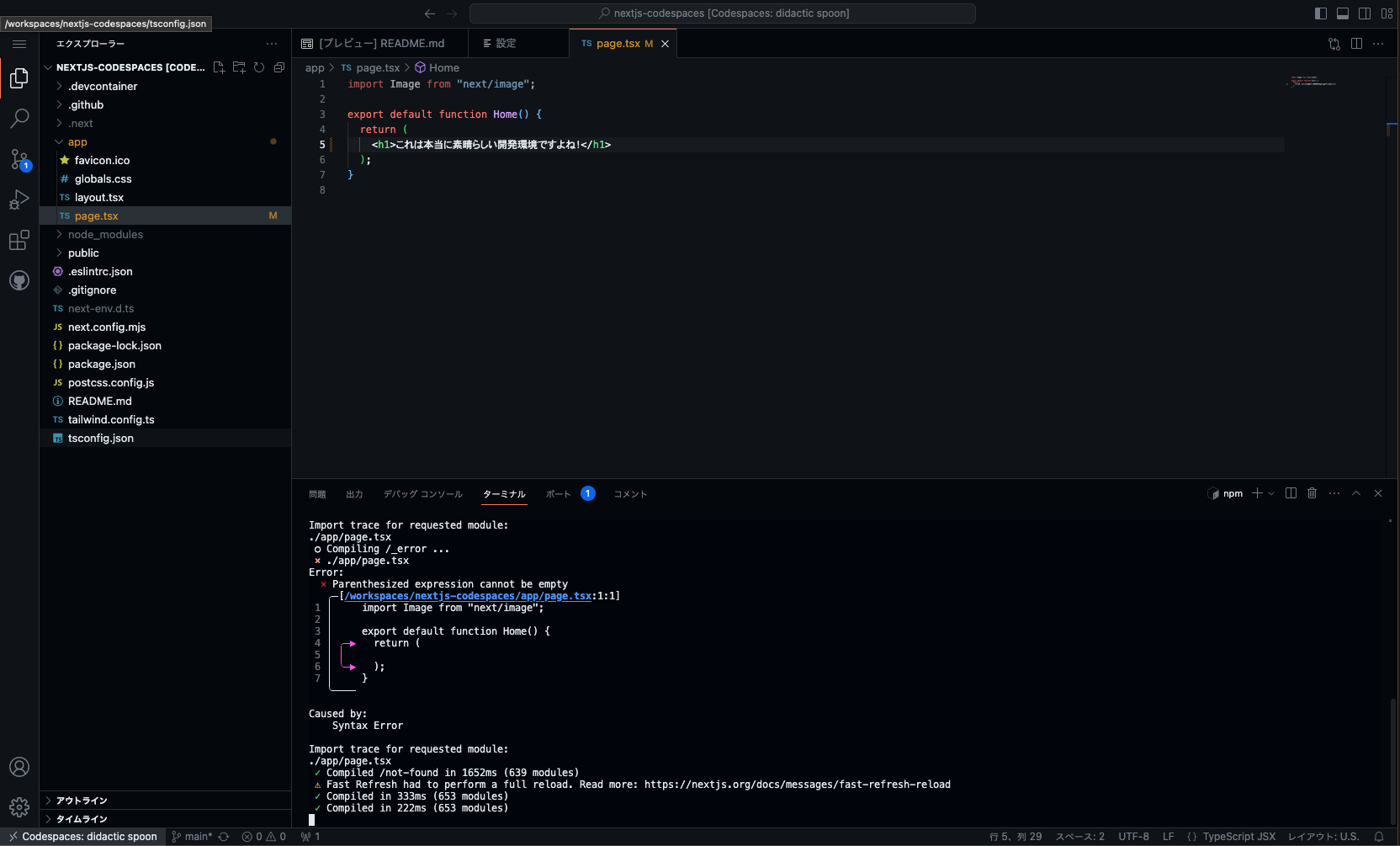Create a new file in explorer

(219, 67)
